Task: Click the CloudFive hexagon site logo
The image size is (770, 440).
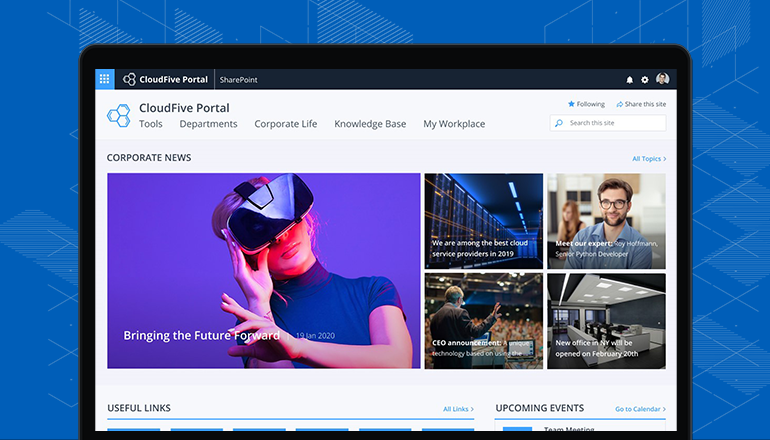Action: pyautogui.click(x=119, y=115)
